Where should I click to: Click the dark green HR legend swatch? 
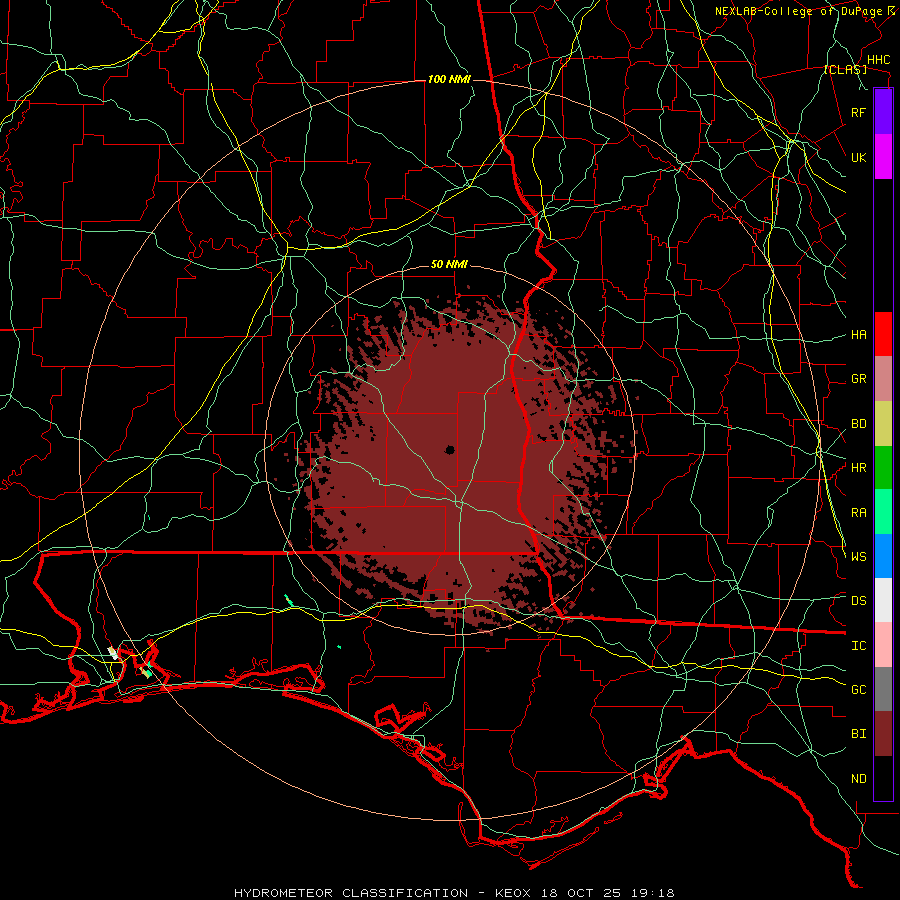pos(883,468)
